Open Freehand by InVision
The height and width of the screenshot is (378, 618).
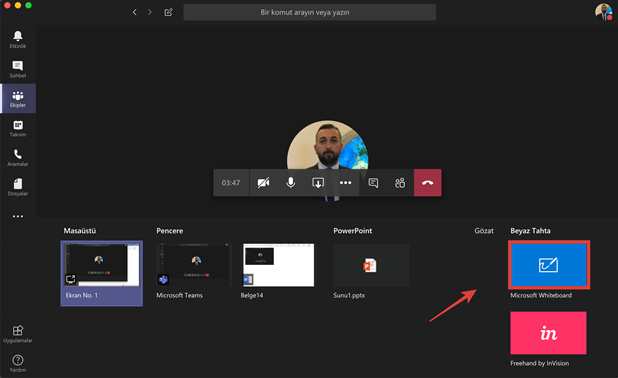pyautogui.click(x=548, y=333)
